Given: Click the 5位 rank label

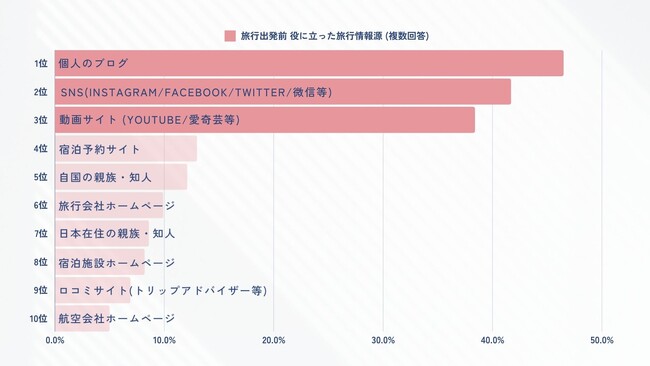Looking at the screenshot, I should [41, 177].
